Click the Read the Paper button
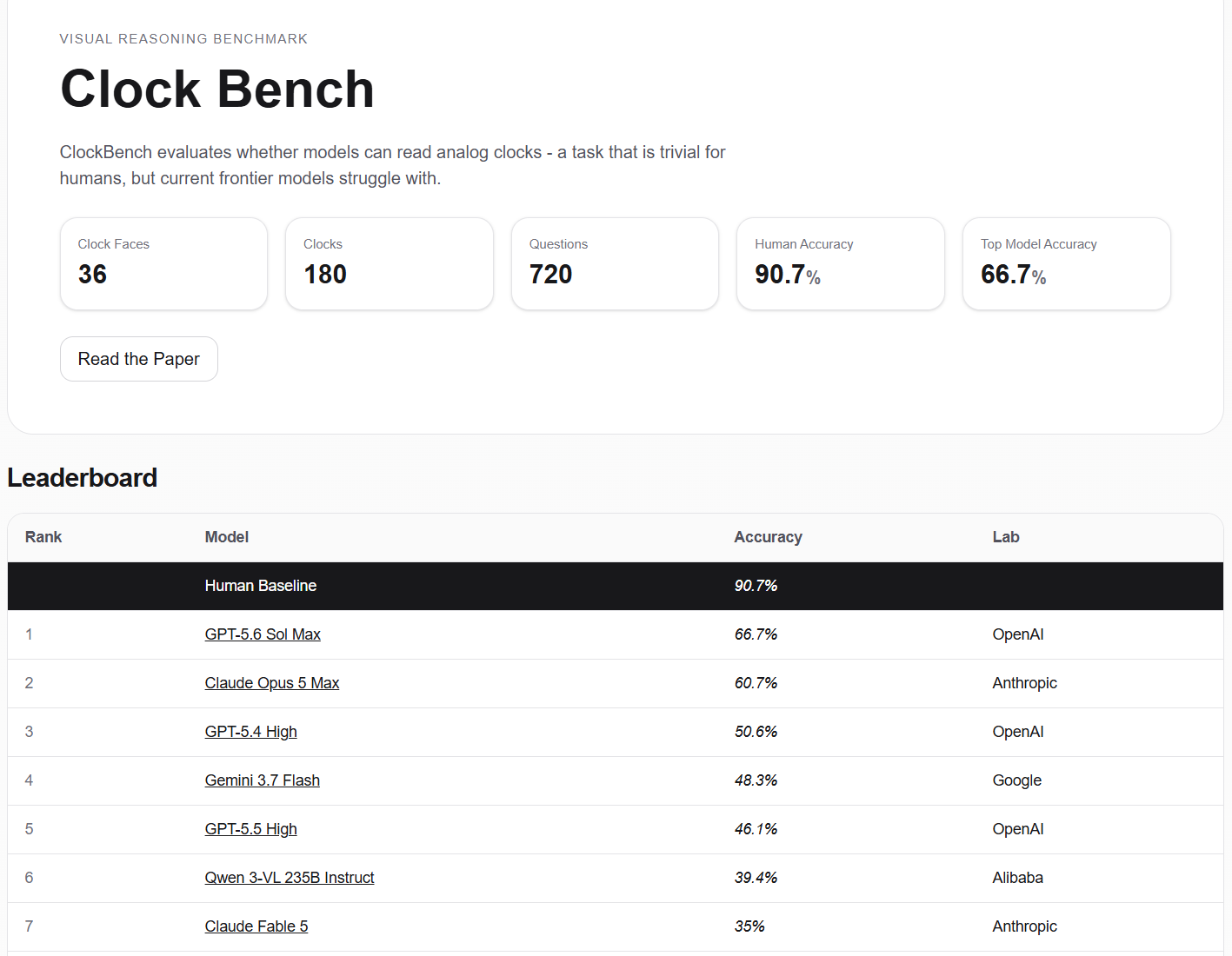This screenshot has height=956, width=1232. 139,359
